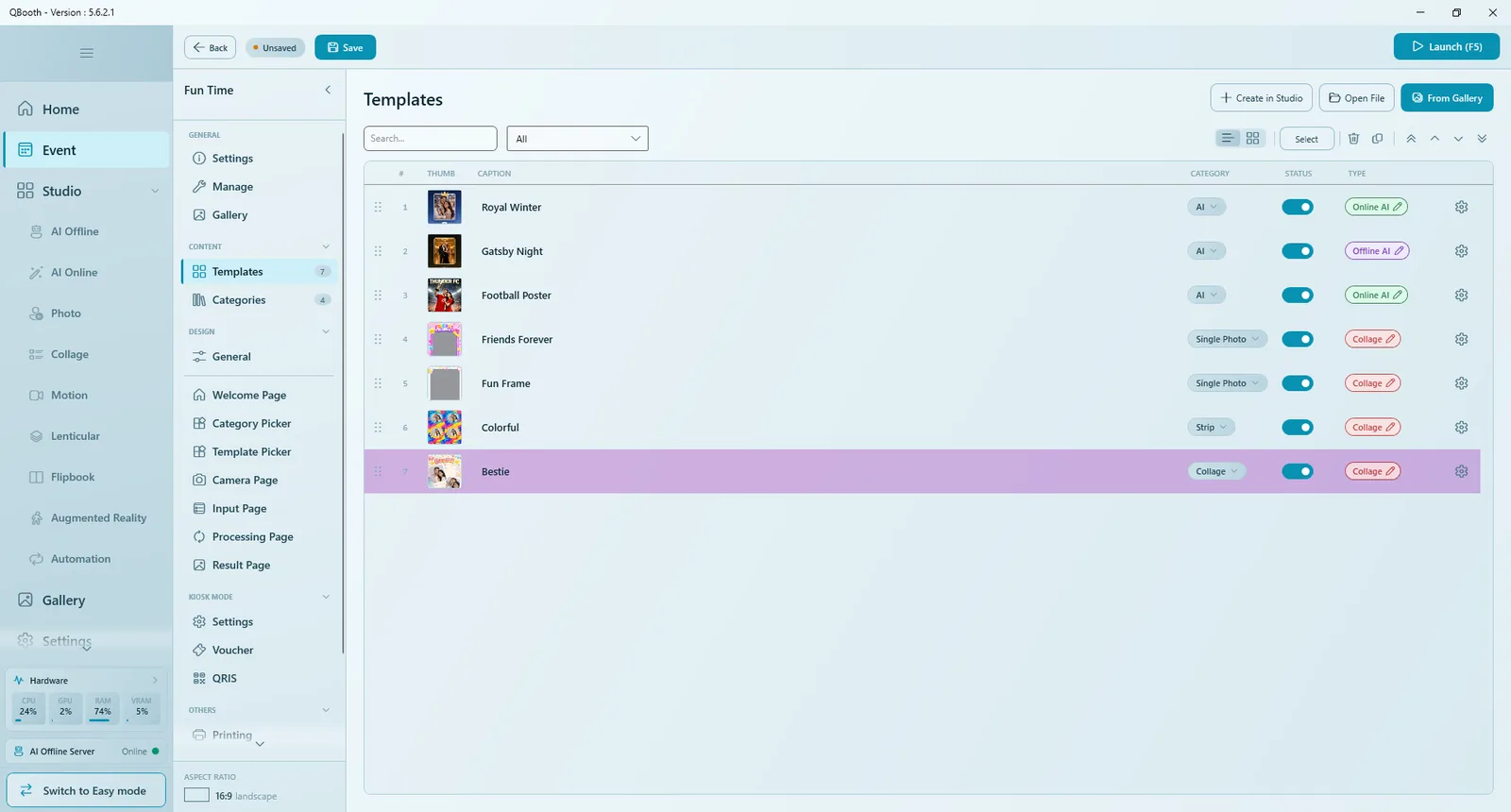This screenshot has height=812, width=1511.
Task: Open gear settings for Bestie
Action: (x=1461, y=471)
